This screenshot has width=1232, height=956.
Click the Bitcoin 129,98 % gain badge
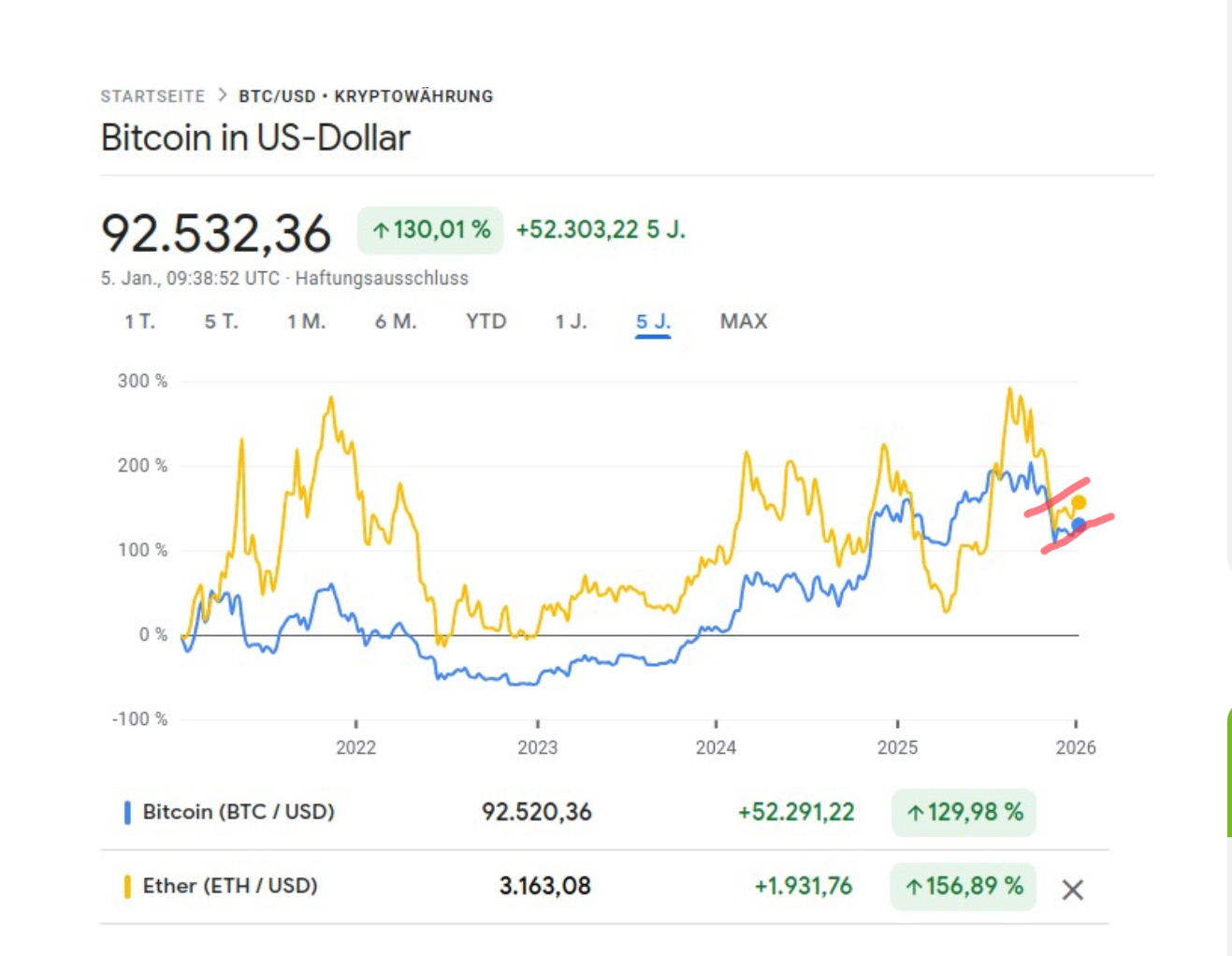[964, 812]
